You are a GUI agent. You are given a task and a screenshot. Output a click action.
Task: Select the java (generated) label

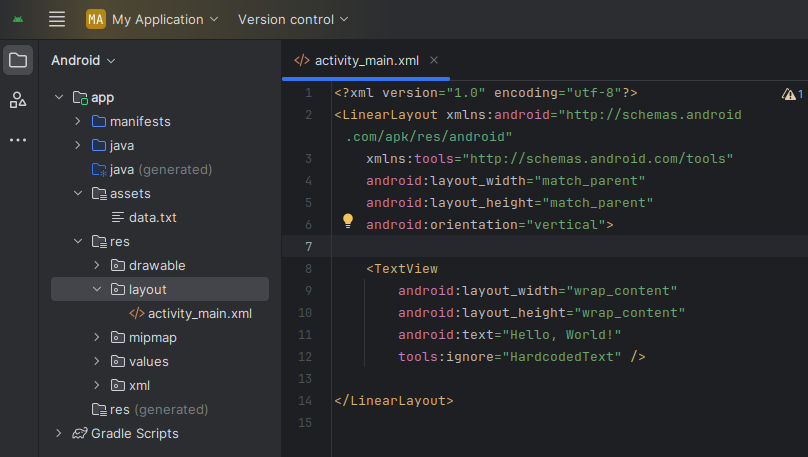pos(161,170)
